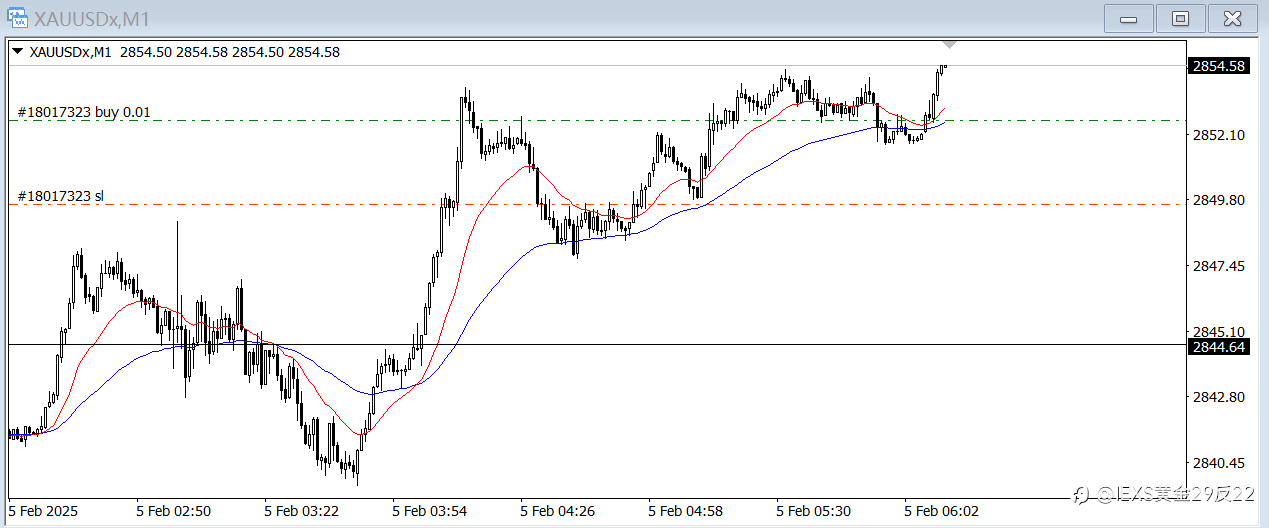Click the XAUUSDx,M1 window title text
The image size is (1269, 528).
coord(93,19)
